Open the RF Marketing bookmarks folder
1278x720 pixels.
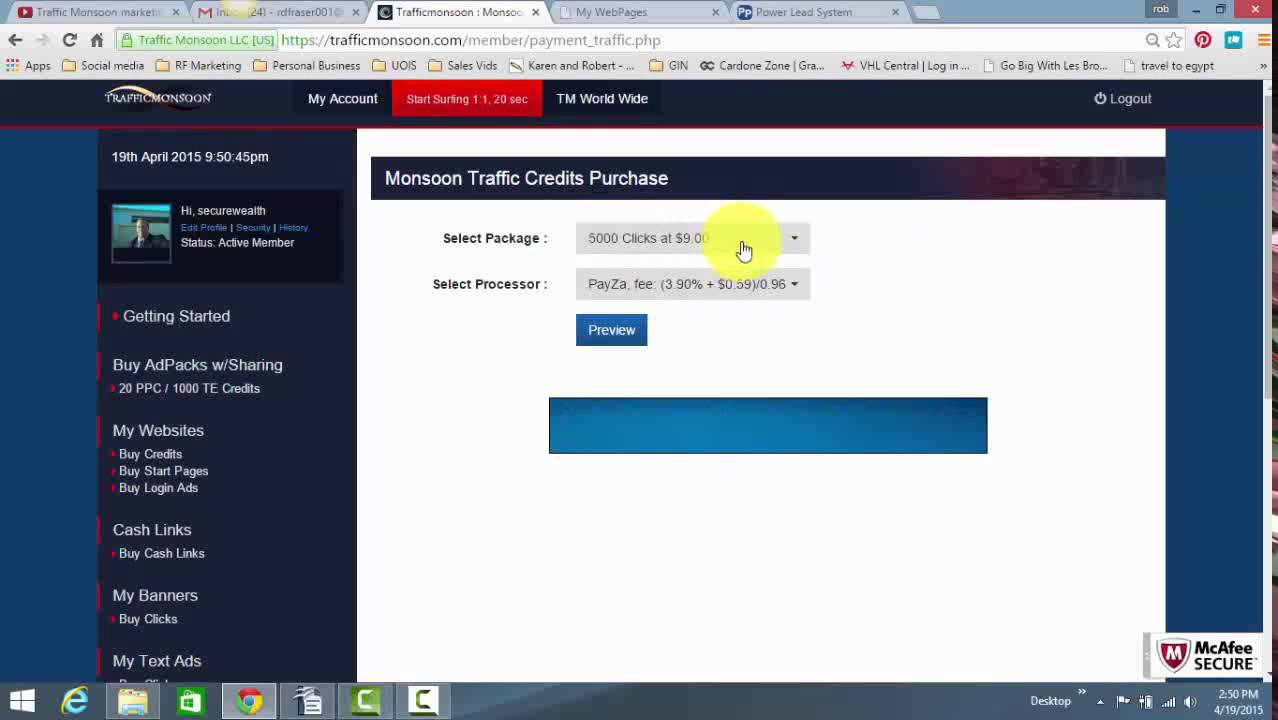point(198,66)
